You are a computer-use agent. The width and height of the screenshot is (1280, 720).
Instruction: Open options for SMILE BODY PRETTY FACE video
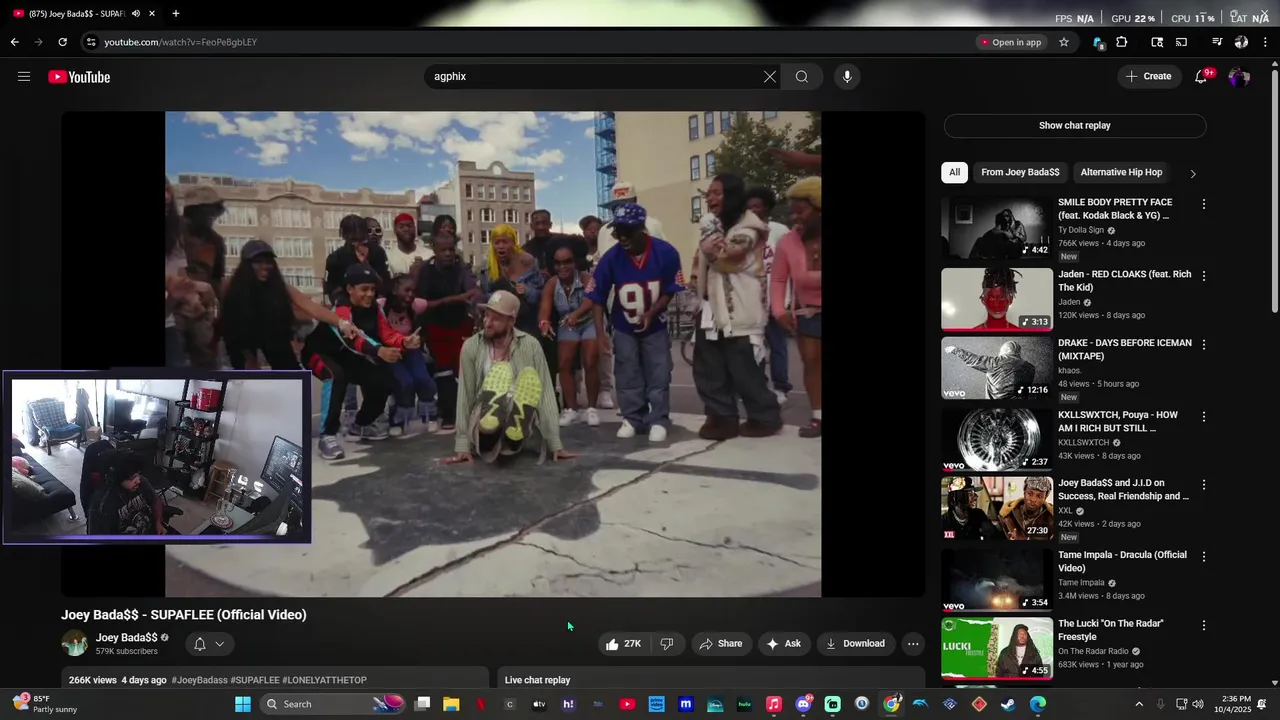(1203, 204)
